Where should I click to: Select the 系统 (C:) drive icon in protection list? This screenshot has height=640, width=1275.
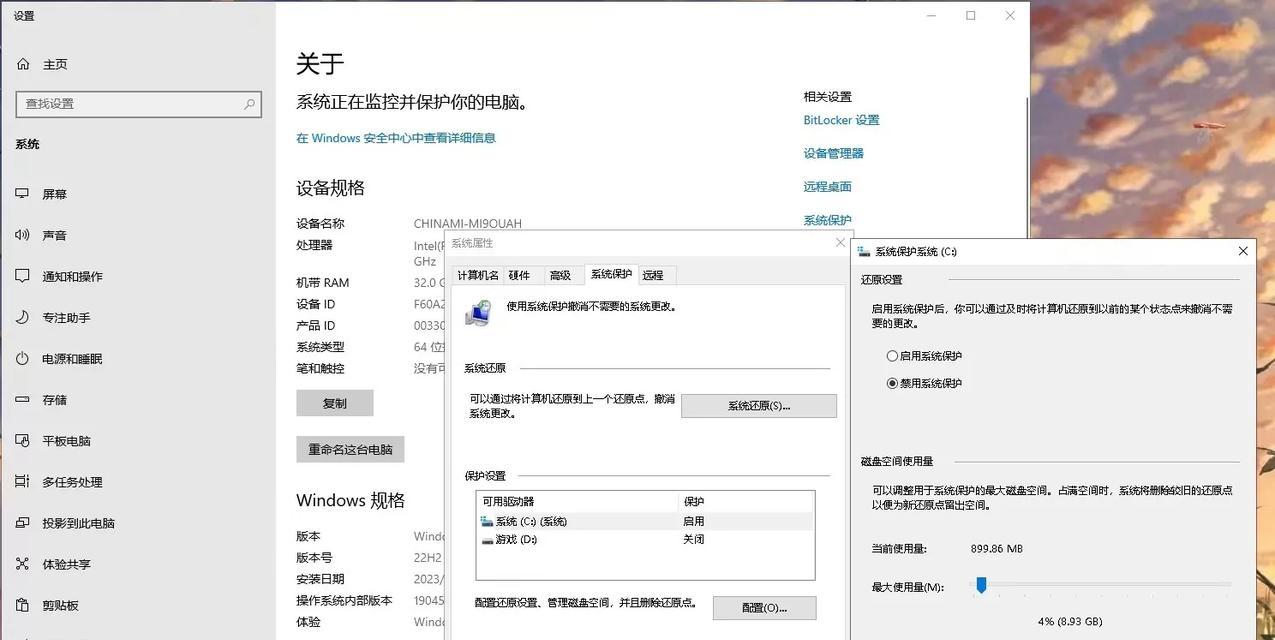coord(487,521)
